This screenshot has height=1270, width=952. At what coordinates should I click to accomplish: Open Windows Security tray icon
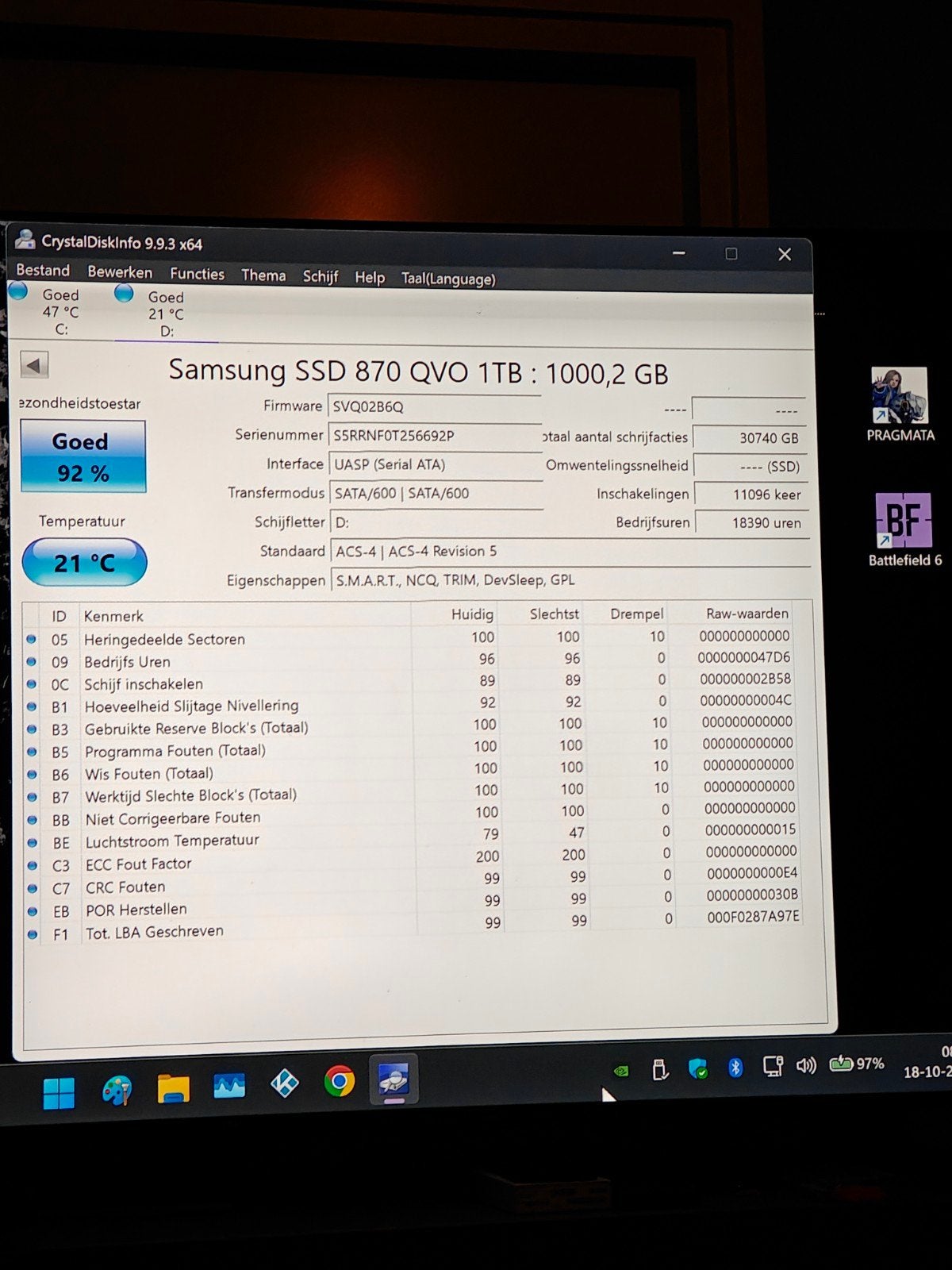click(698, 1068)
